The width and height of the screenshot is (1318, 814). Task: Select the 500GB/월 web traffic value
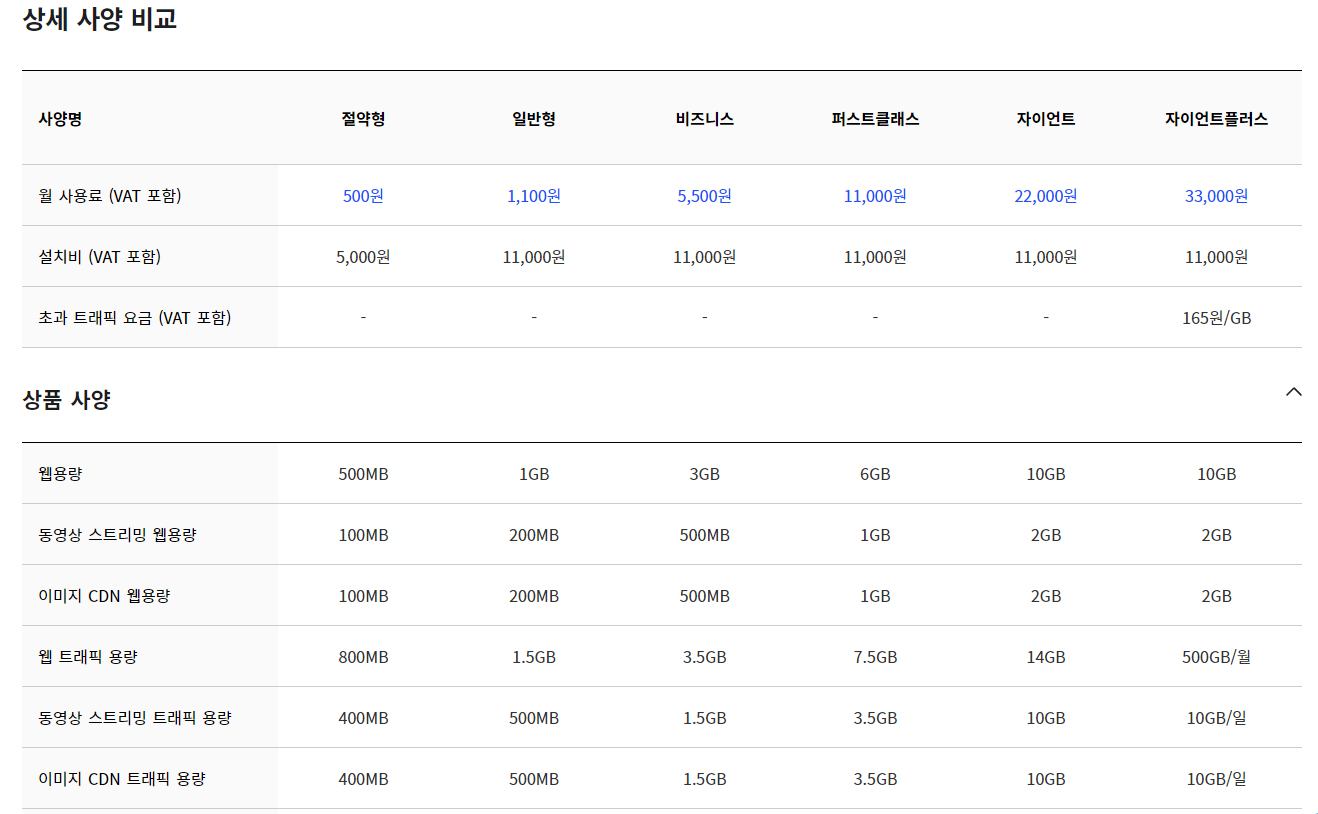tap(1217, 657)
